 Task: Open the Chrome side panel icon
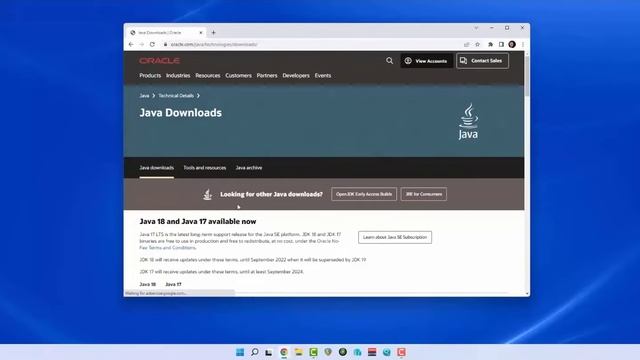tap(501, 44)
